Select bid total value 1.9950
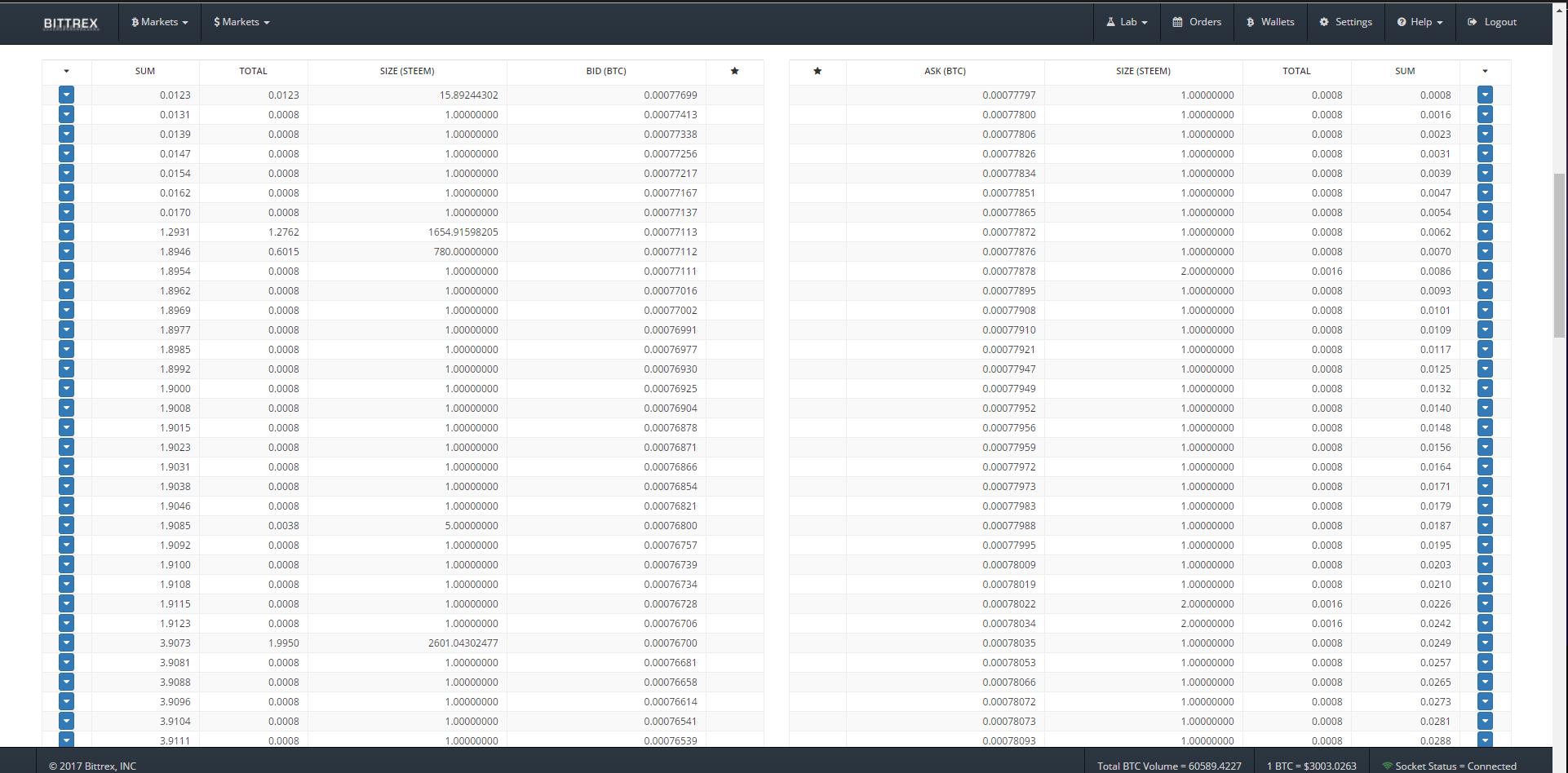Screen dimensions: 1568x773 tap(284, 643)
